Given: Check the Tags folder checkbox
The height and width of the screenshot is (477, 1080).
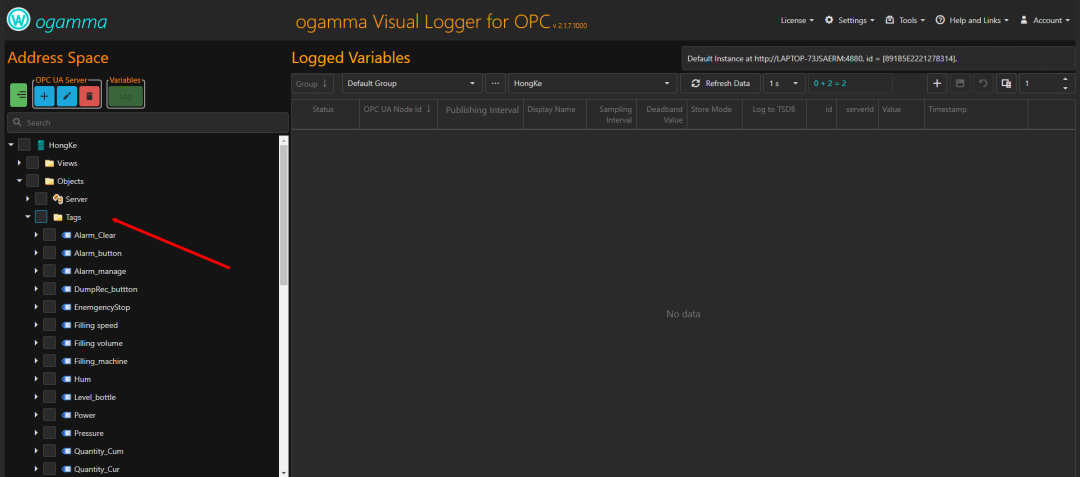Looking at the screenshot, I should click(41, 217).
